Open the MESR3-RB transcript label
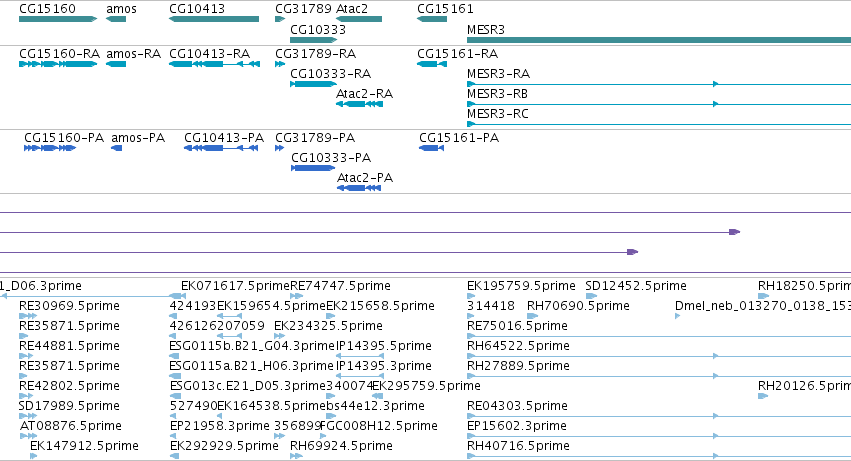Viewport: 851px width, 461px height. point(497,94)
